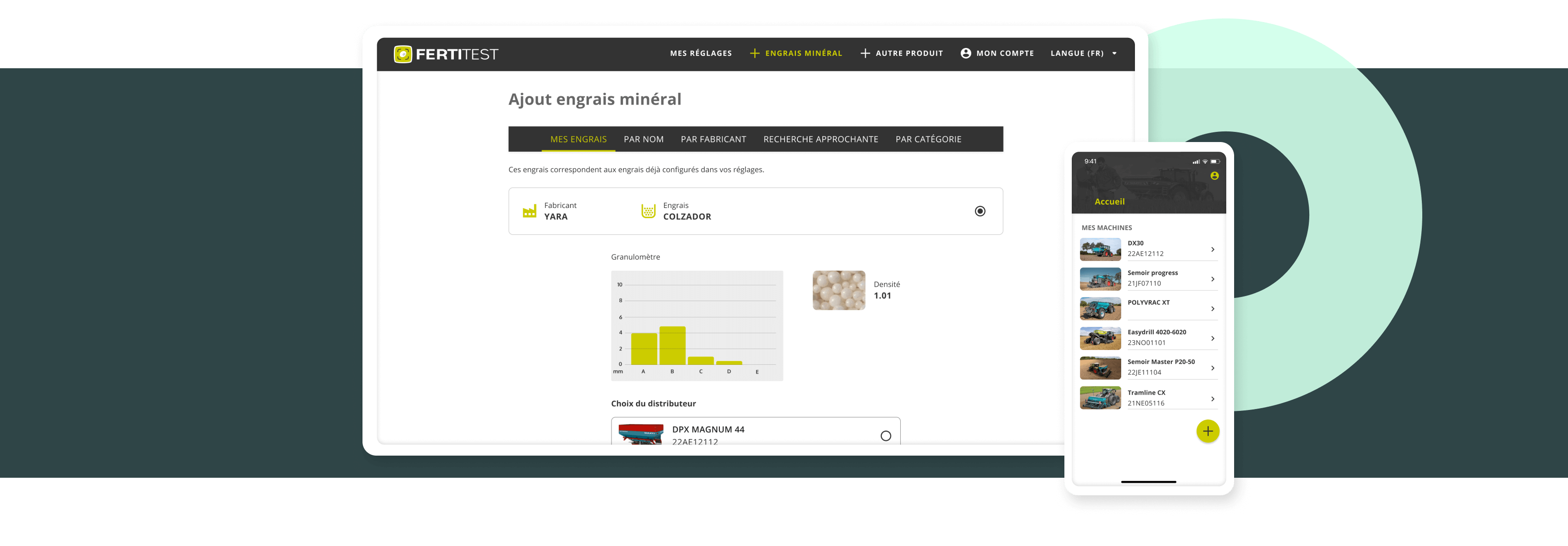Switch to the Par Fabricant tab

pos(713,139)
